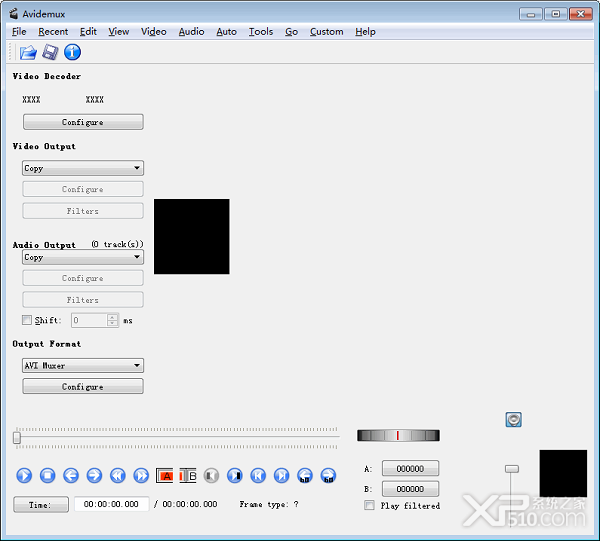The height and width of the screenshot is (541, 600).
Task: Click the audio shift milliseconds field
Action: (x=89, y=320)
